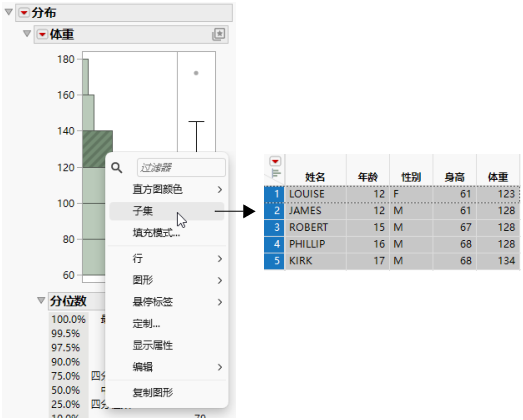Click the F 性别 cell for LOUISE

point(411,194)
